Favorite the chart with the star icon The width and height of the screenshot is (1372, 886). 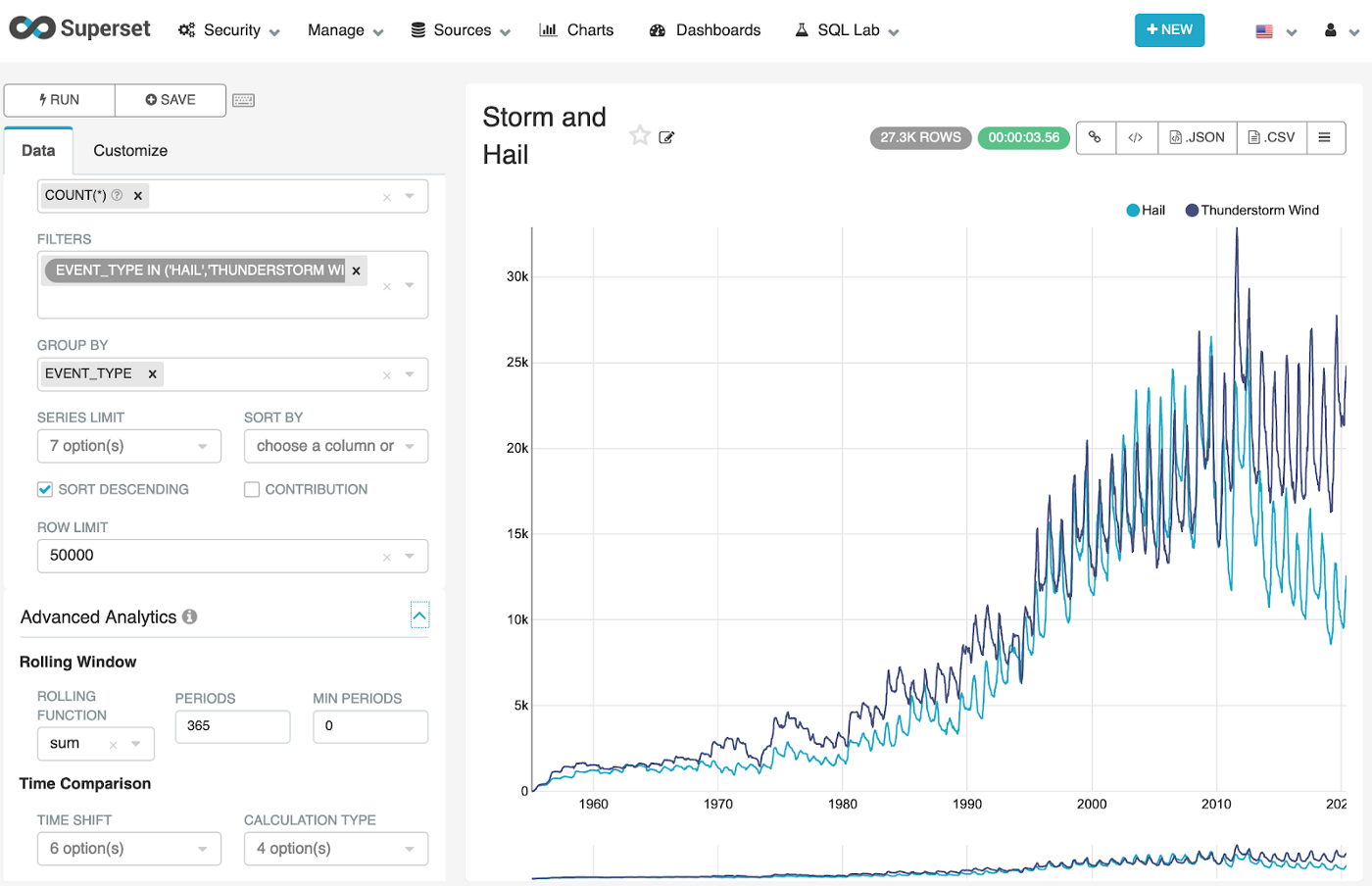click(x=639, y=135)
